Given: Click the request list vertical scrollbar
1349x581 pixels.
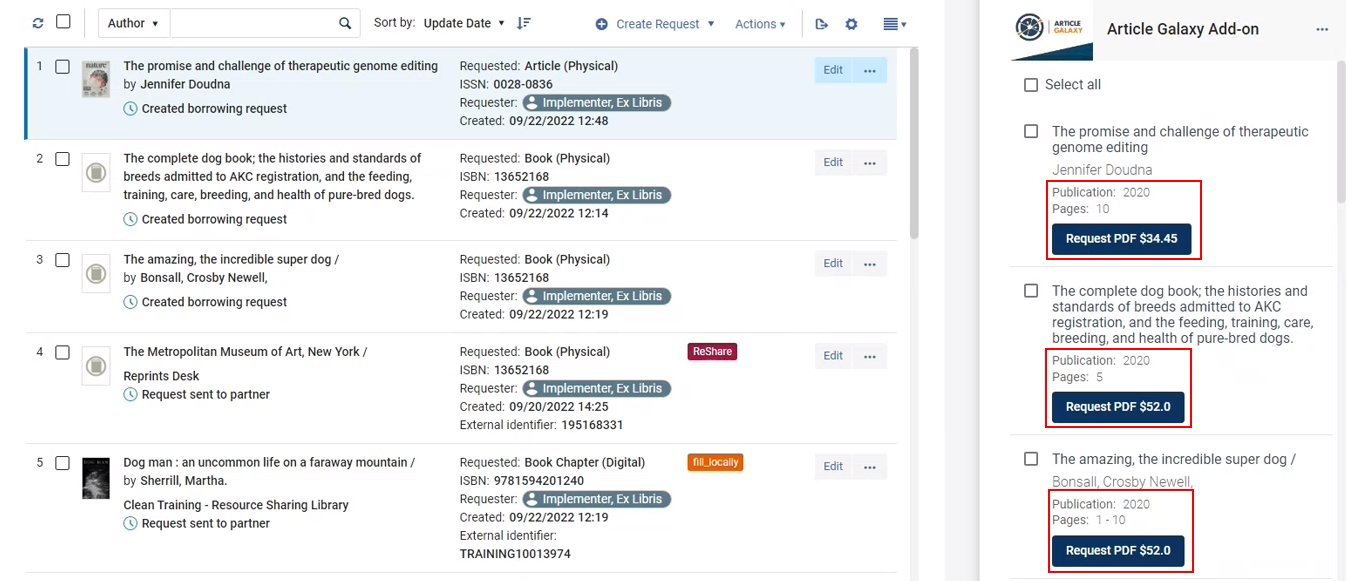Looking at the screenshot, I should click(914, 150).
